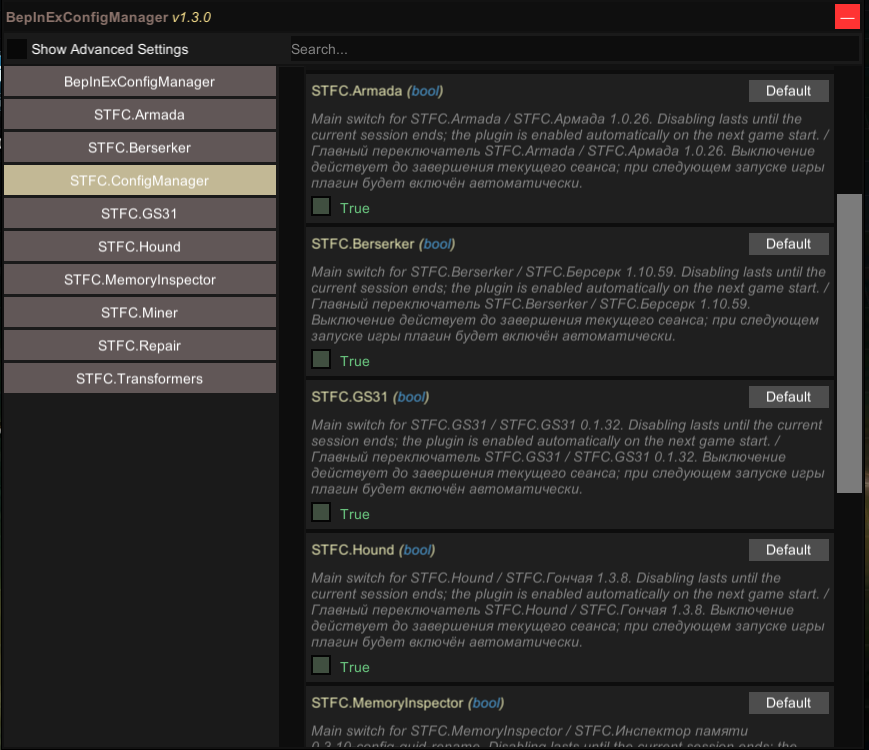Viewport: 869px width, 750px height.
Task: Click in the Search field
Action: (x=574, y=49)
